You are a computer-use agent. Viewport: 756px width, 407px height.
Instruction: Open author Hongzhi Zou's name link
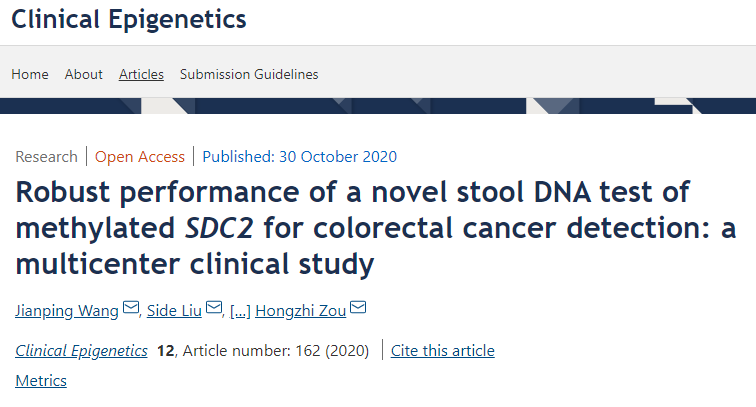[300, 310]
